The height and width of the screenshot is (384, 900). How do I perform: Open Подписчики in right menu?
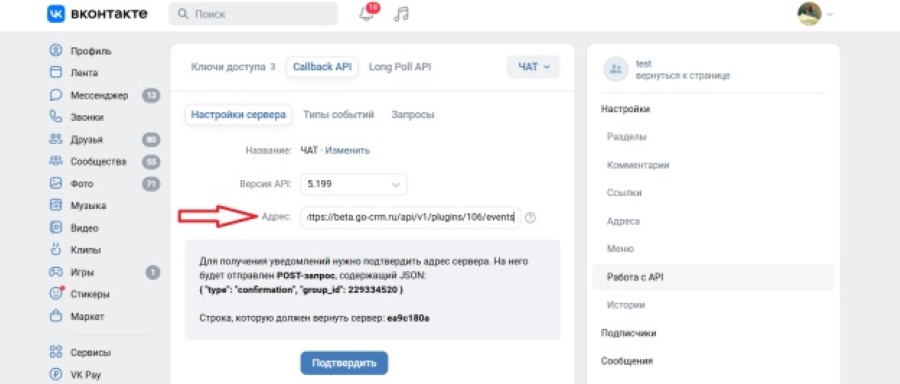click(628, 333)
